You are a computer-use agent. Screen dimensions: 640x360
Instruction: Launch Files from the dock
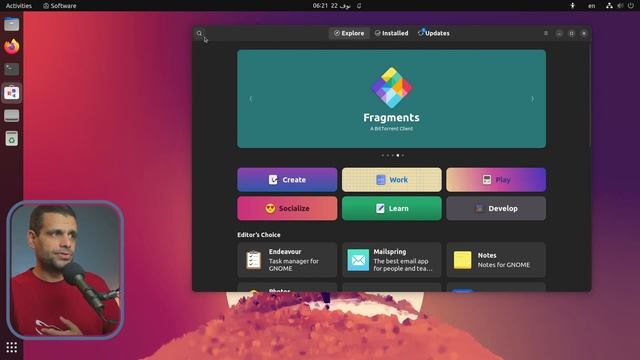point(11,24)
